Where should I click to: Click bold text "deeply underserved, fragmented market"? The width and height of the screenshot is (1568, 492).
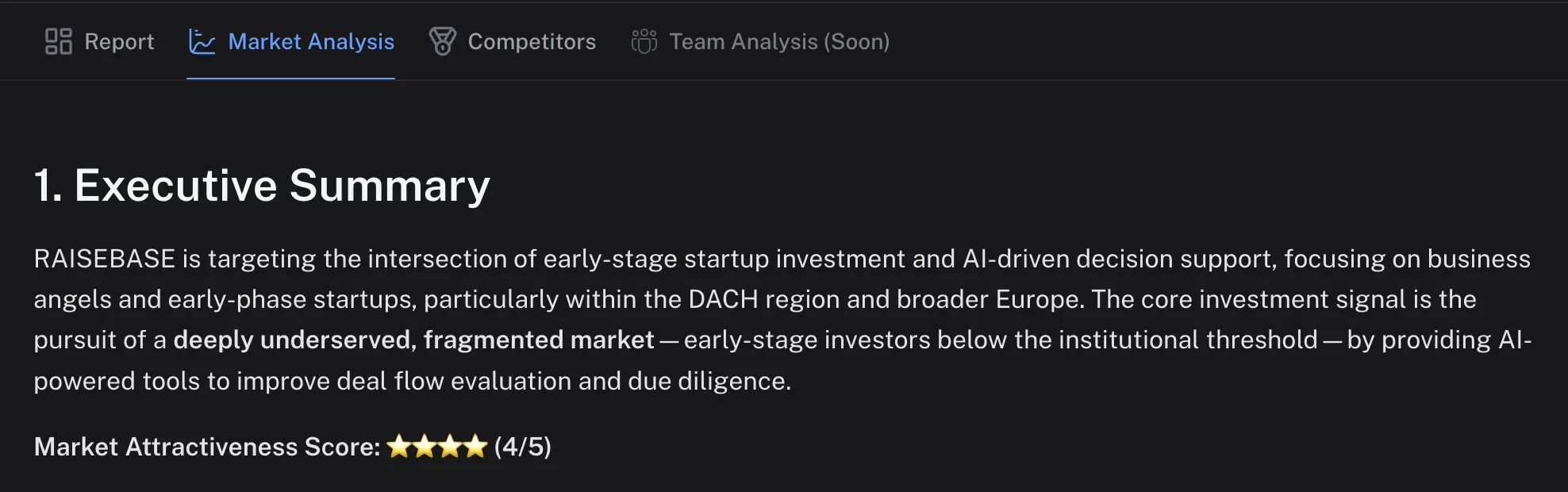tap(413, 340)
